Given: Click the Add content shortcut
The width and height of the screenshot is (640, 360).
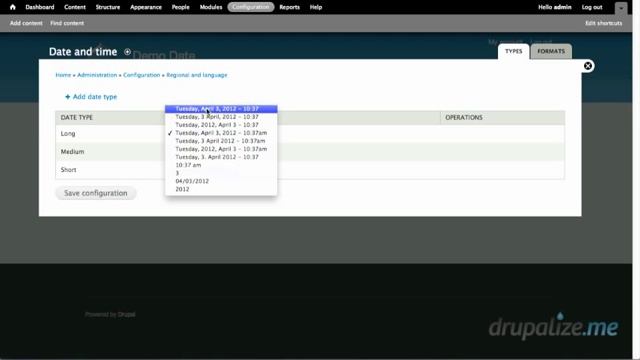Looking at the screenshot, I should [x=26, y=23].
